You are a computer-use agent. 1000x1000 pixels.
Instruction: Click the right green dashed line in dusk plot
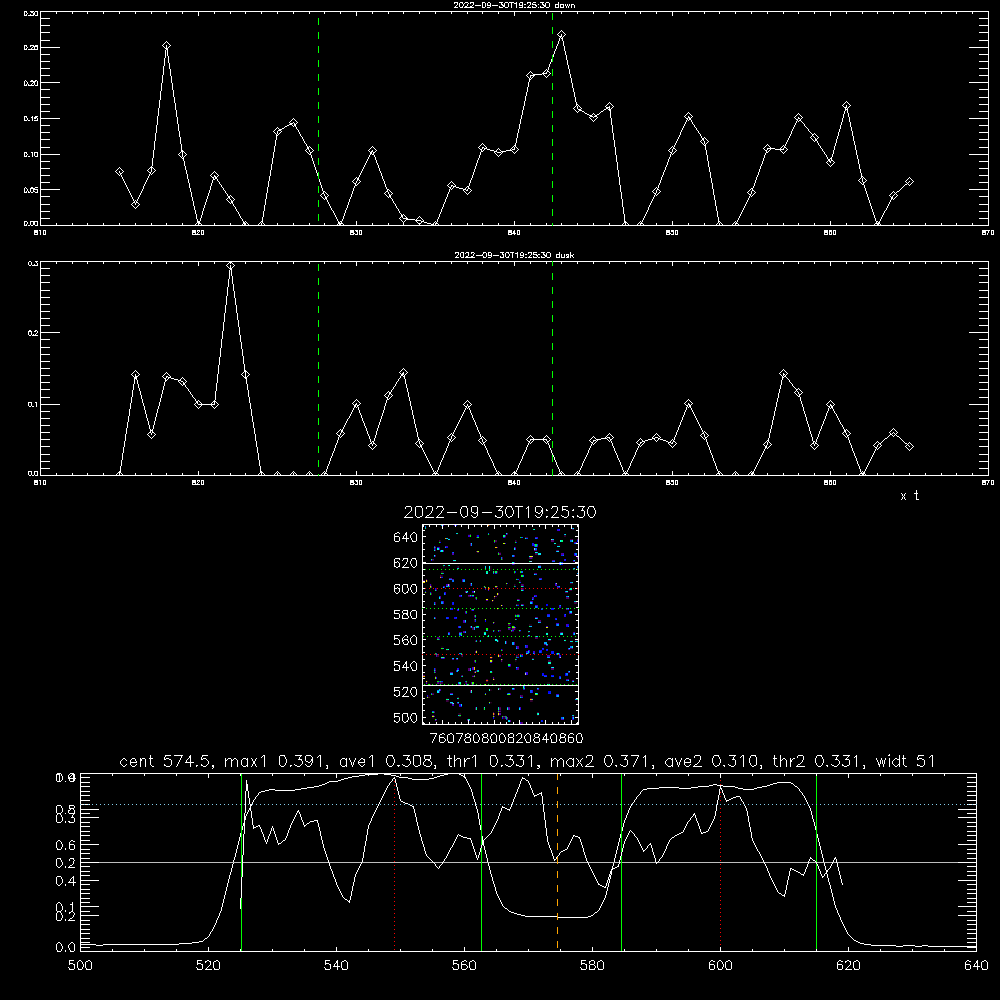552,368
